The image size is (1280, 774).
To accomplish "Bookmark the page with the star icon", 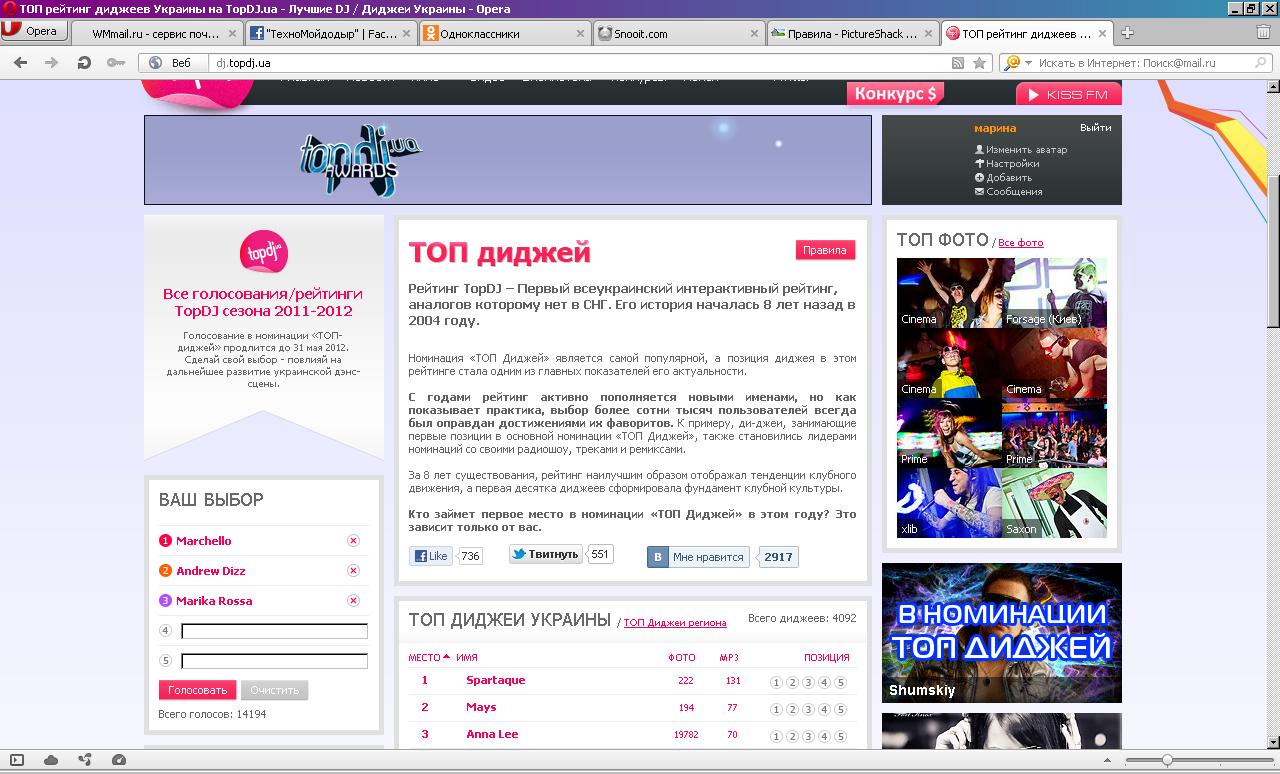I will (980, 62).
